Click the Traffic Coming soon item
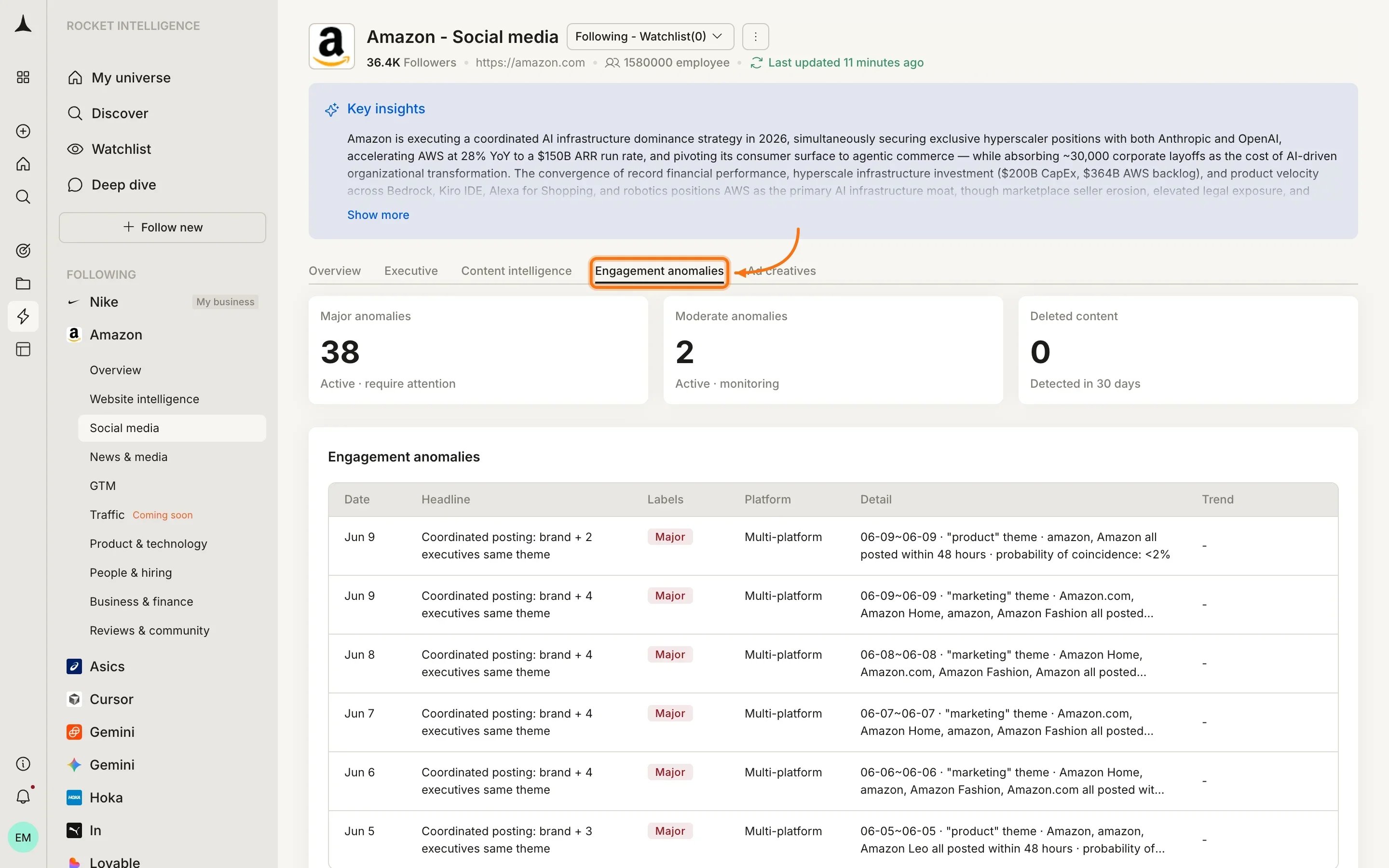This screenshot has height=868, width=1389. pos(141,515)
